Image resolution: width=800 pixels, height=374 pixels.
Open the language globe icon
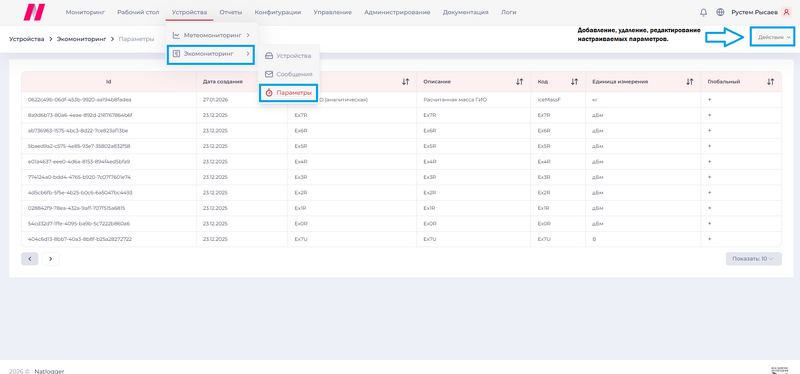coord(720,12)
